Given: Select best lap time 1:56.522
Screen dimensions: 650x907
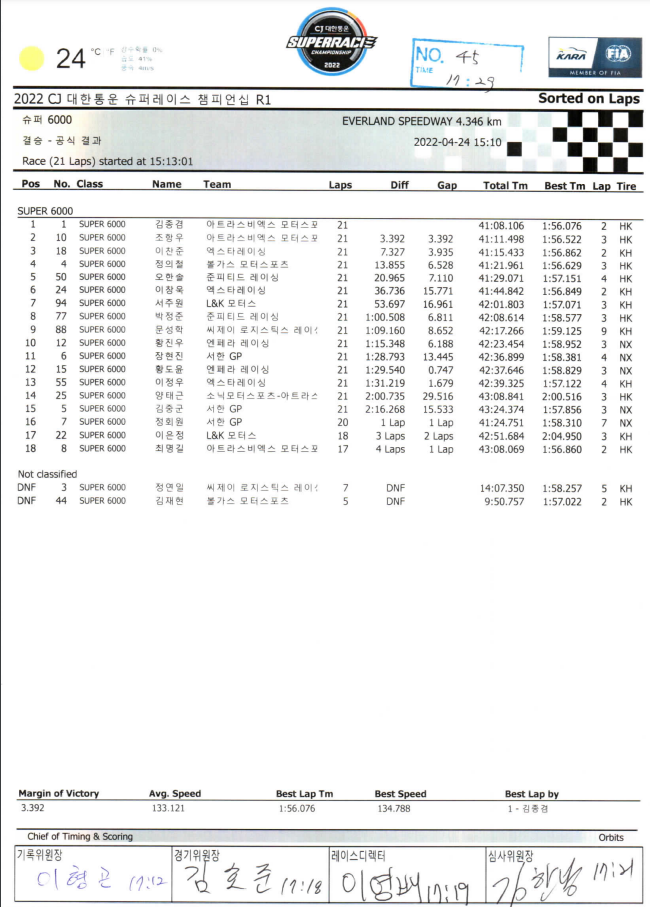Looking at the screenshot, I should coord(562,239).
